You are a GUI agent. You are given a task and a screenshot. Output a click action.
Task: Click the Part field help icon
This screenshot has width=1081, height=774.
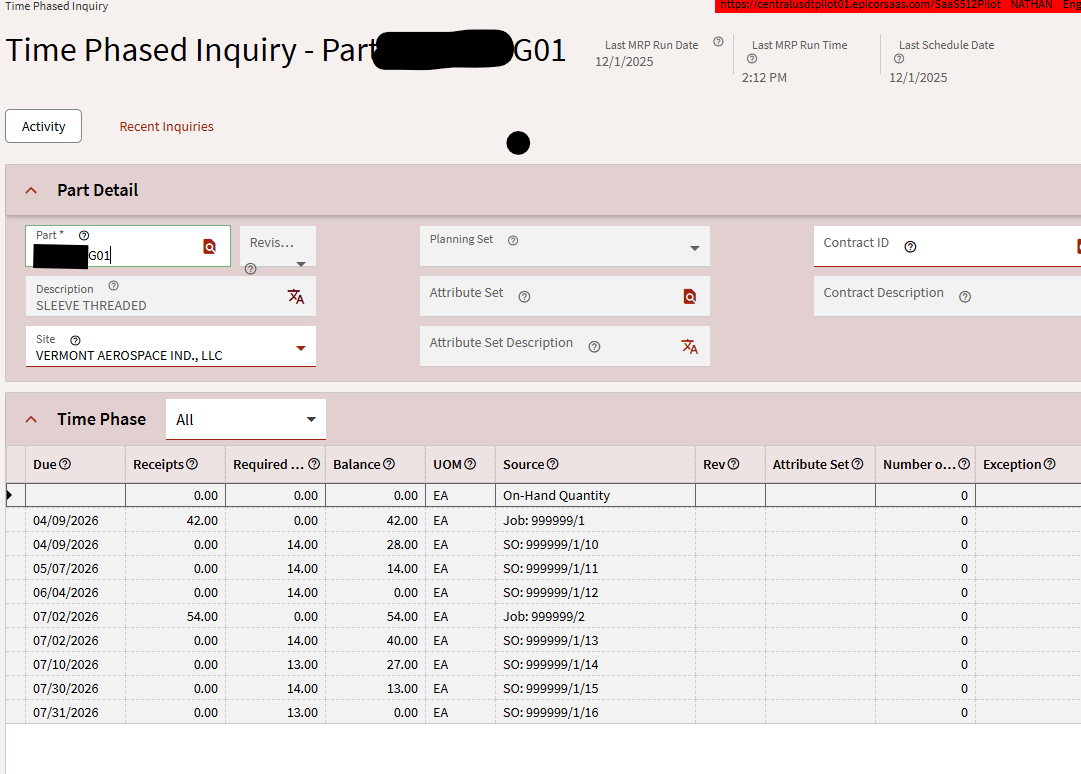pyautogui.click(x=84, y=234)
